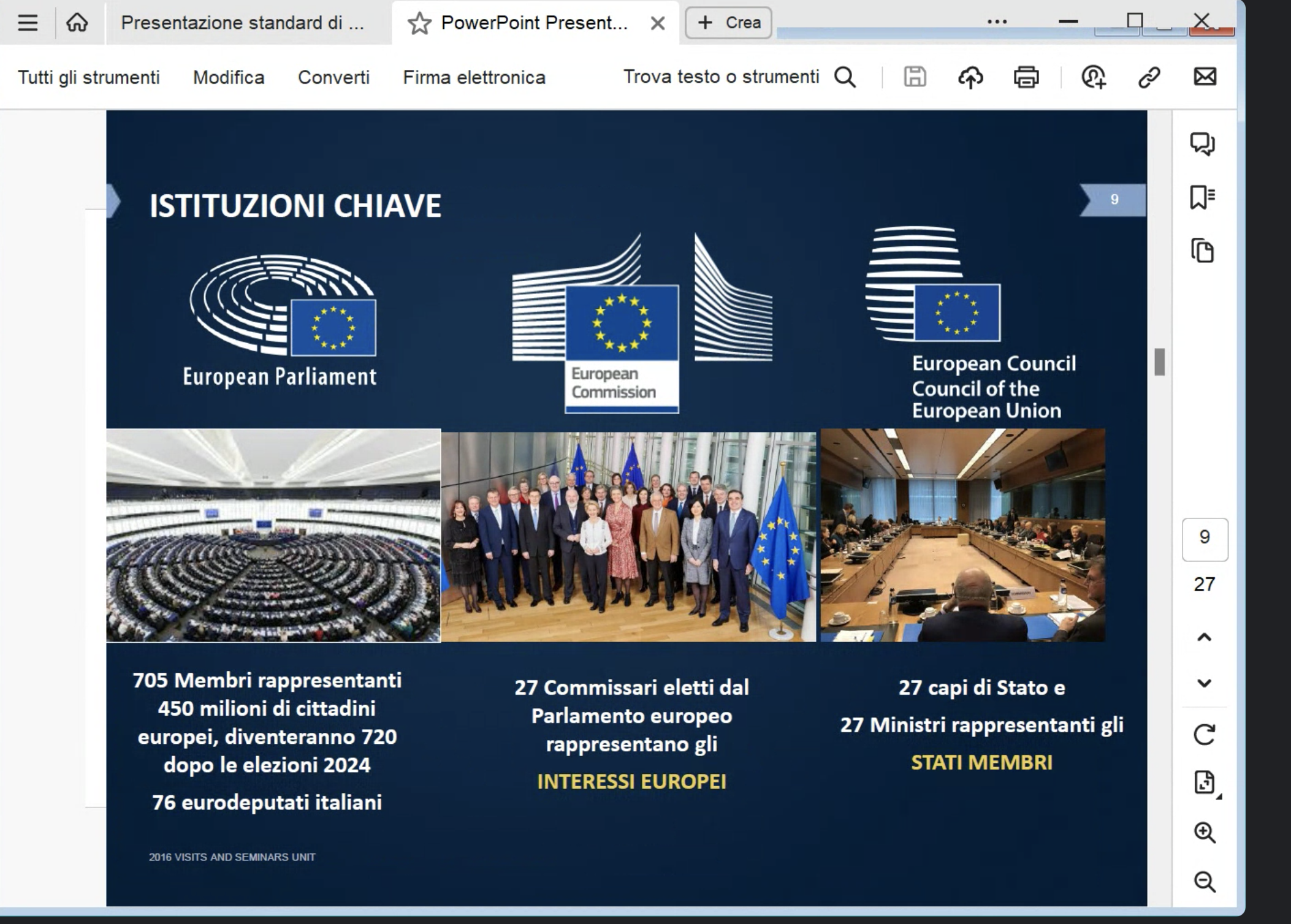The width and height of the screenshot is (1291, 924).
Task: Click the save floppy disk icon
Action: (915, 77)
